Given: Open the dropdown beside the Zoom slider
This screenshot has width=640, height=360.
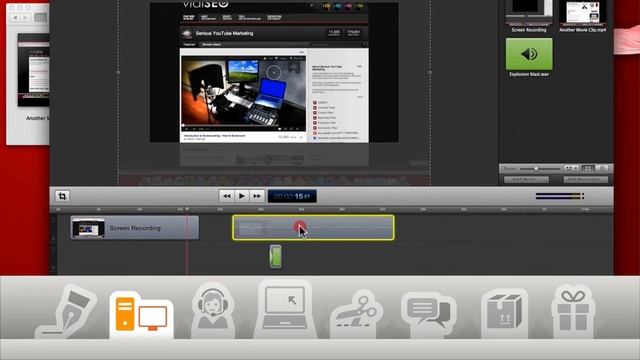Looking at the screenshot, I should 570,168.
